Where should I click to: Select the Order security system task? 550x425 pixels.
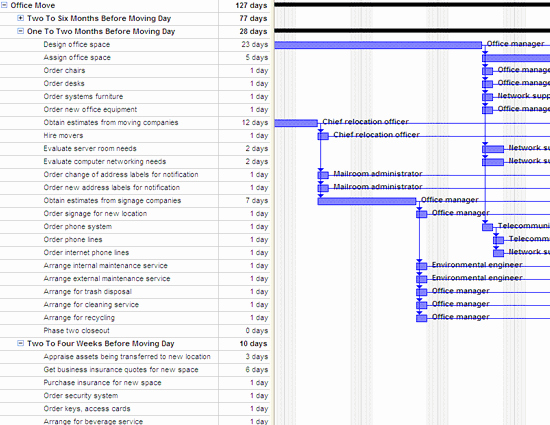coord(81,396)
